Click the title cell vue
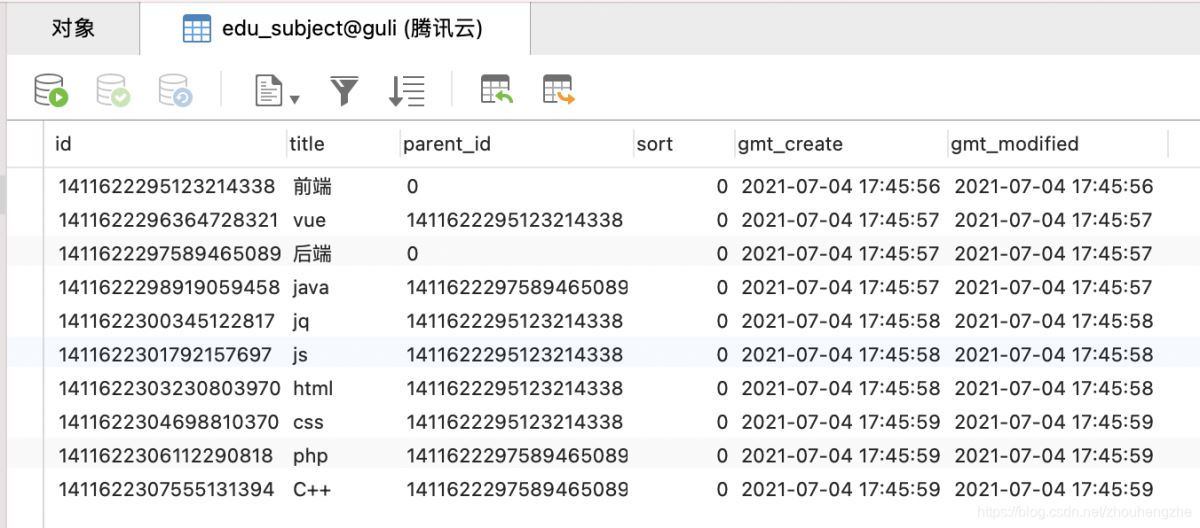The image size is (1200, 528). tap(310, 220)
